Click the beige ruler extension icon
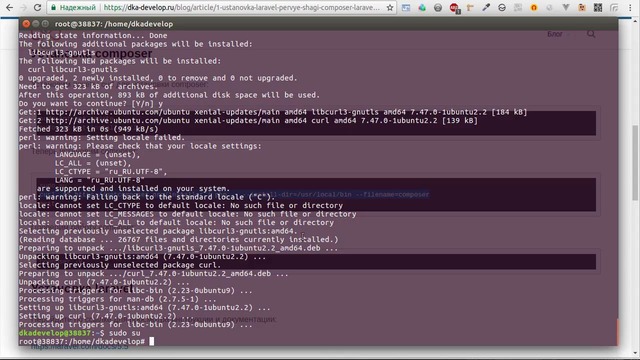640x360 pixels. coord(470,7)
